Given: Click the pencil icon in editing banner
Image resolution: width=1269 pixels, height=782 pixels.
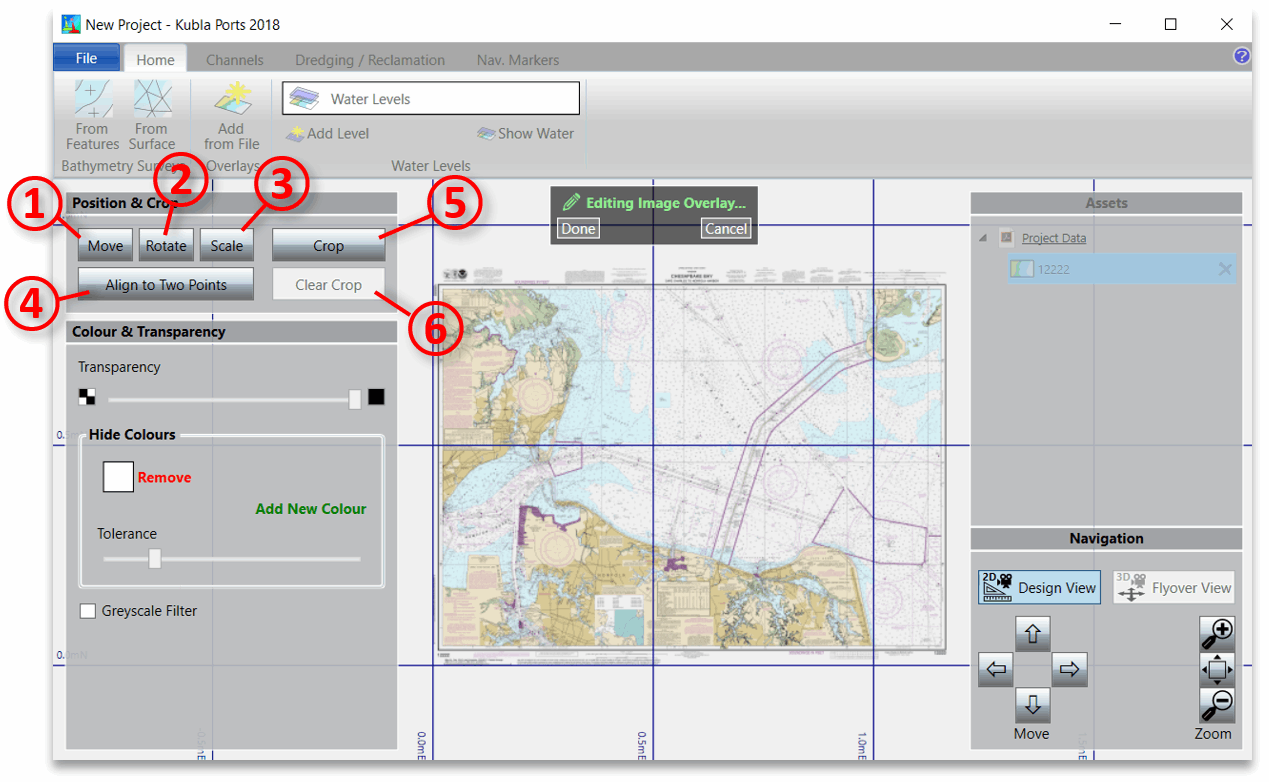Looking at the screenshot, I should (571, 203).
